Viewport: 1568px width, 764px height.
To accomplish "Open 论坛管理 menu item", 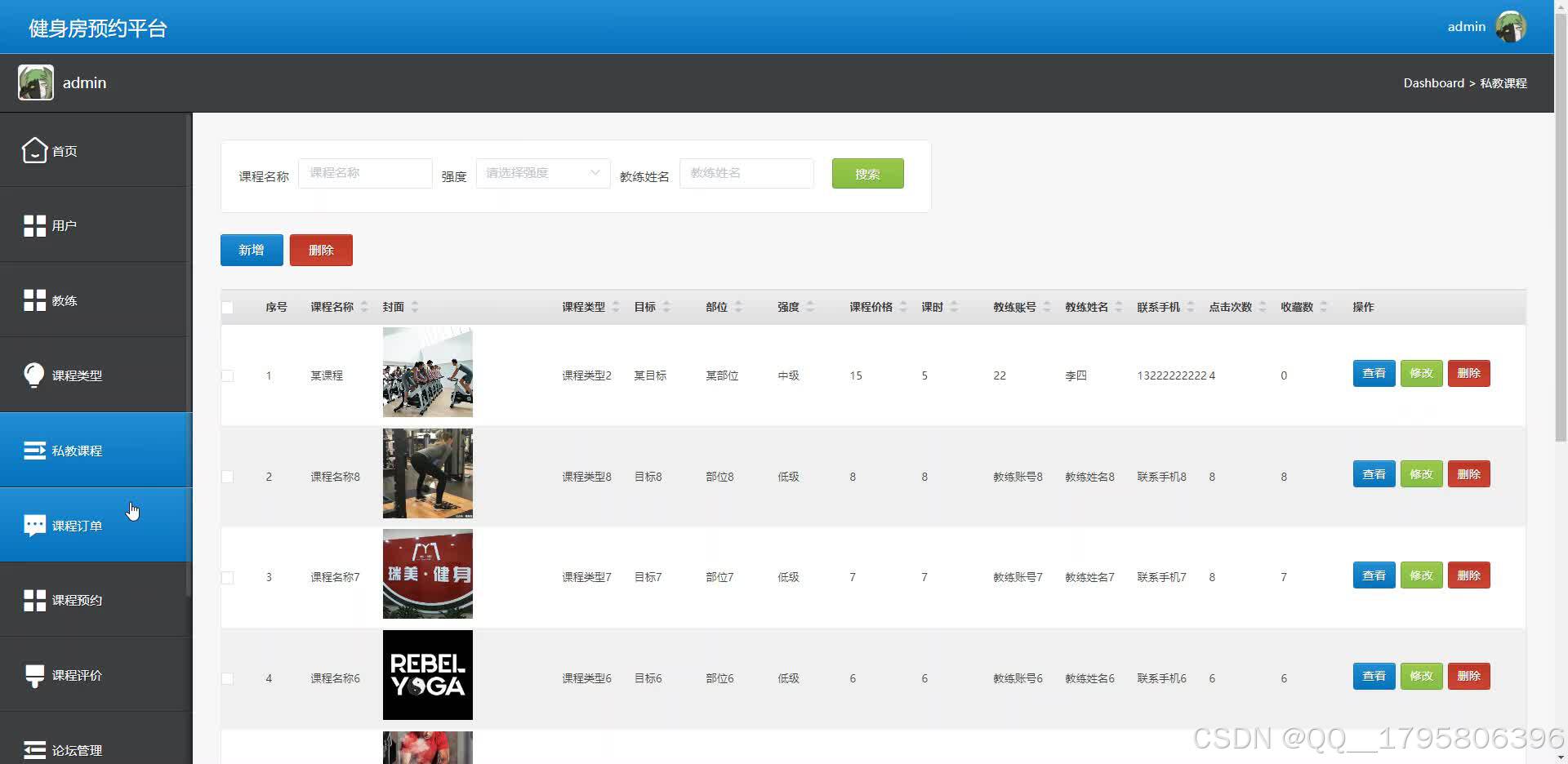I will click(96, 740).
